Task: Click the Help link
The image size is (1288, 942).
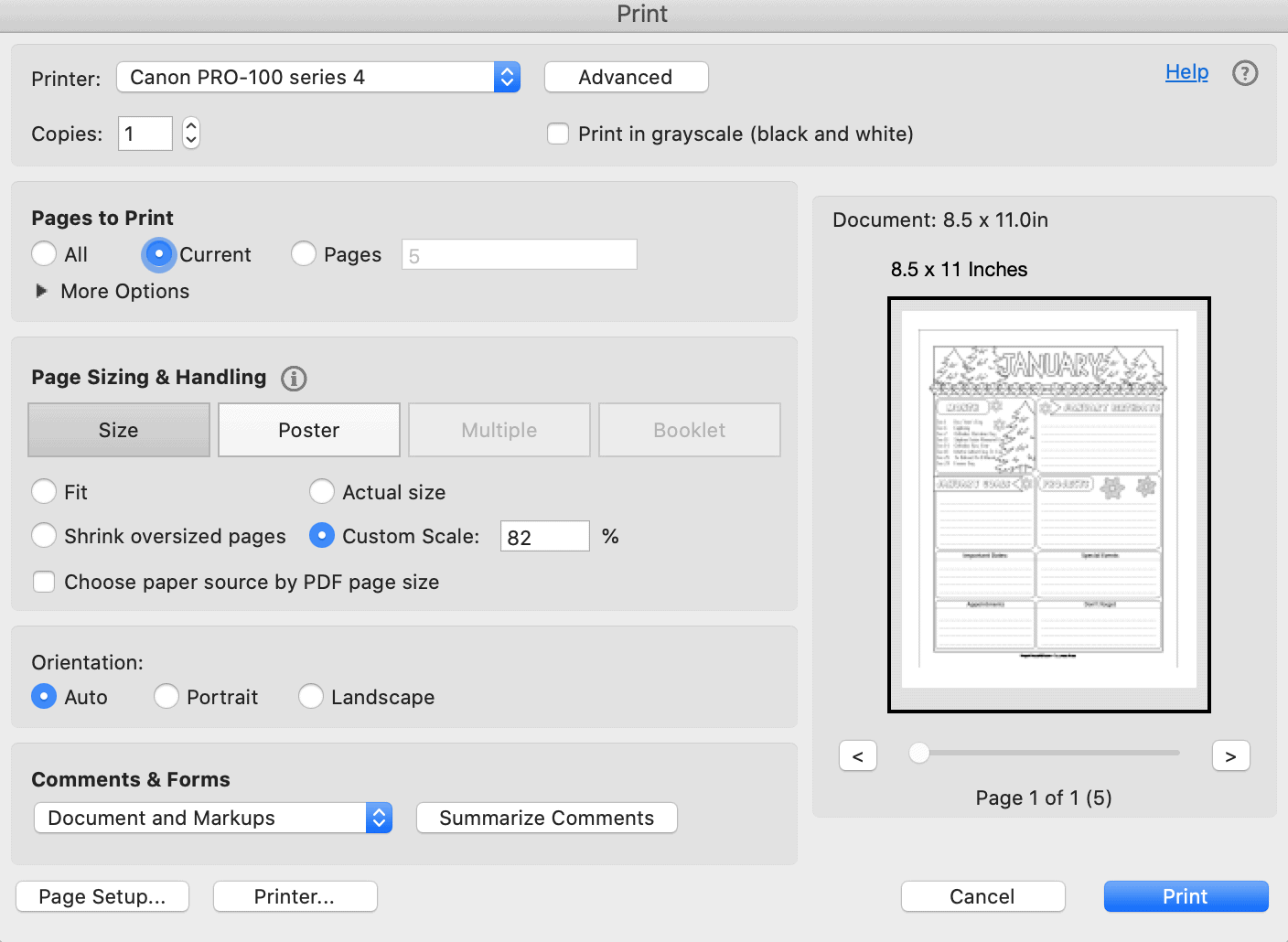Action: 1186,71
